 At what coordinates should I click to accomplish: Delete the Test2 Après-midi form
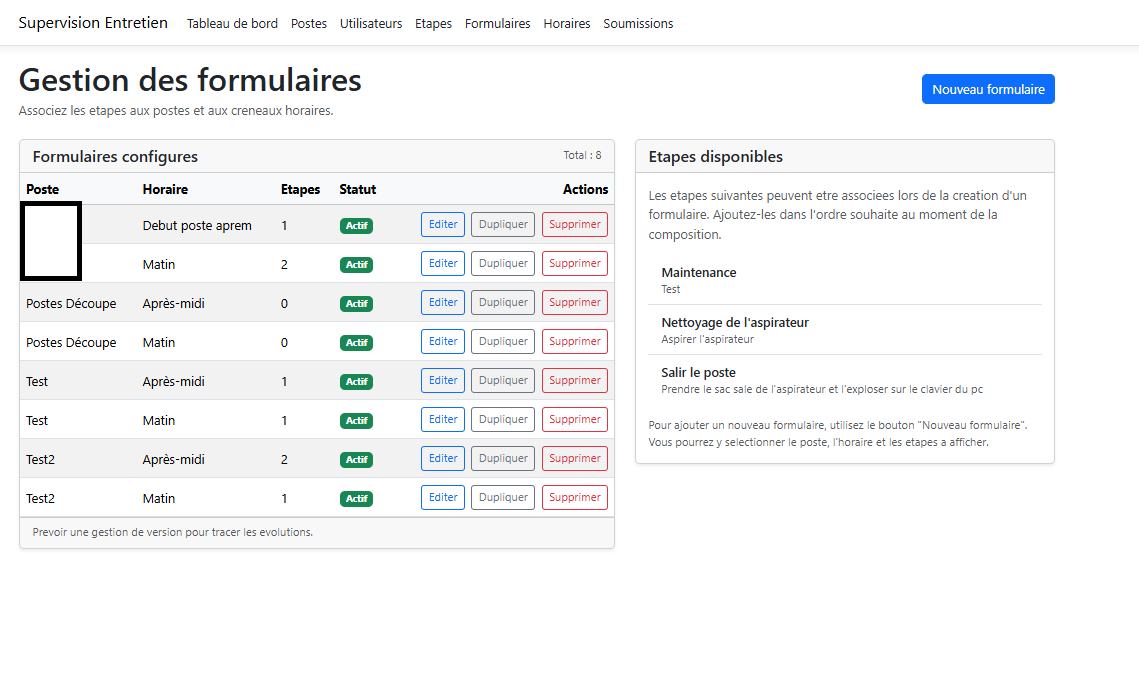(x=574, y=459)
